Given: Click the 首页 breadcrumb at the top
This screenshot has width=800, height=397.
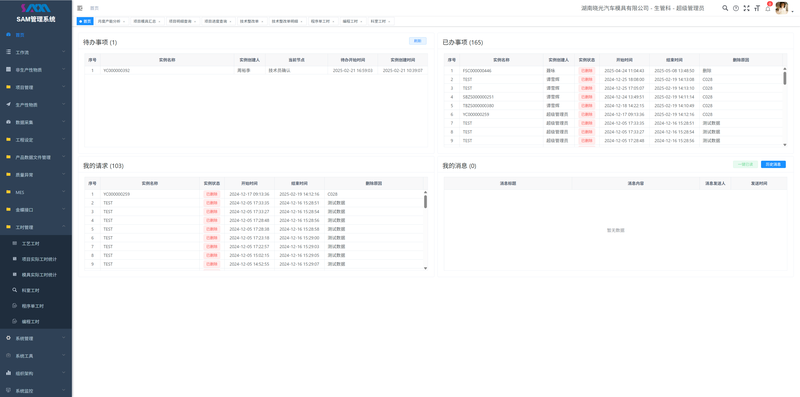Looking at the screenshot, I should tap(94, 8).
